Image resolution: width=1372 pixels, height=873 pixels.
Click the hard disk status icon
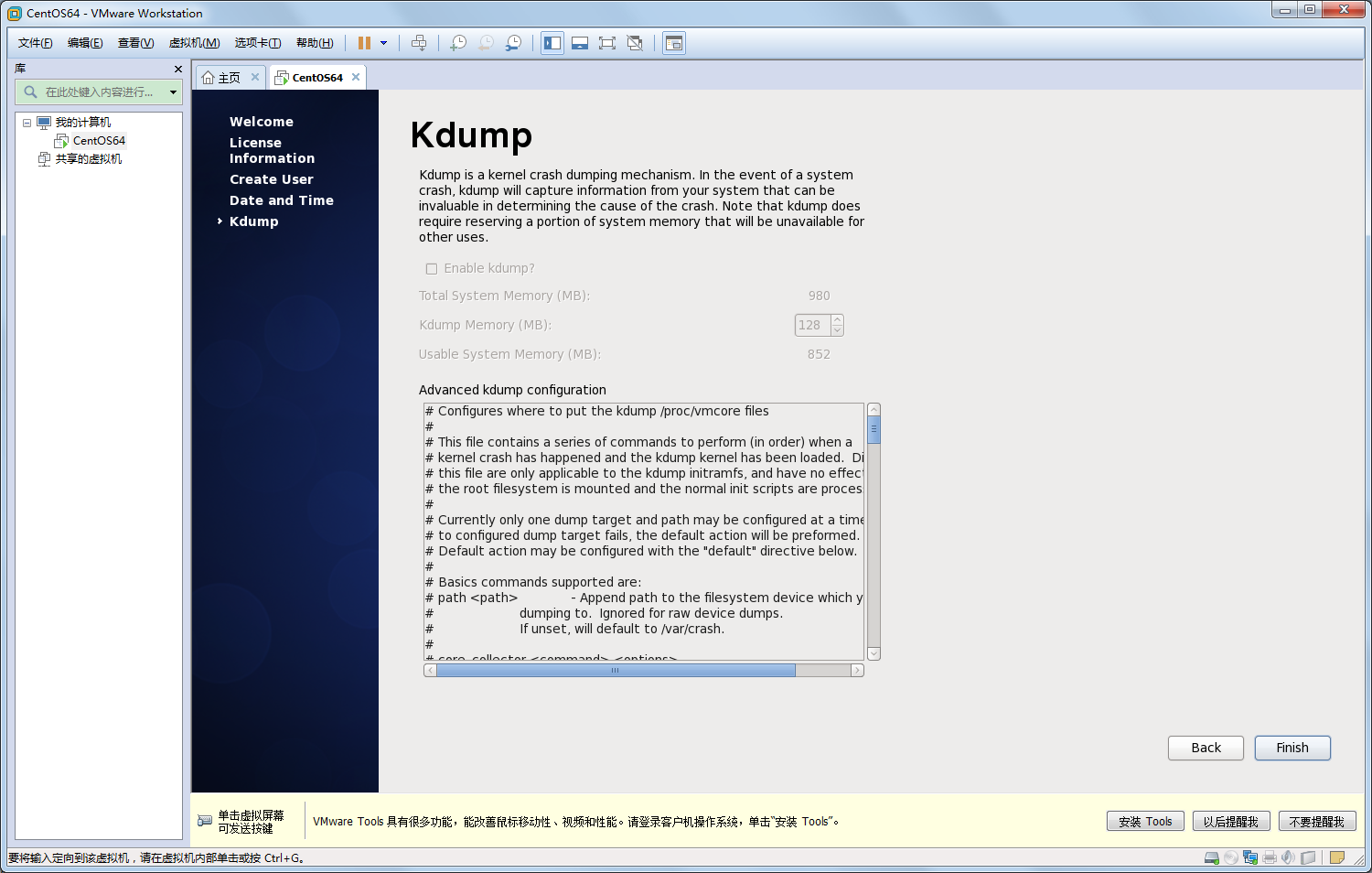coord(1212,858)
